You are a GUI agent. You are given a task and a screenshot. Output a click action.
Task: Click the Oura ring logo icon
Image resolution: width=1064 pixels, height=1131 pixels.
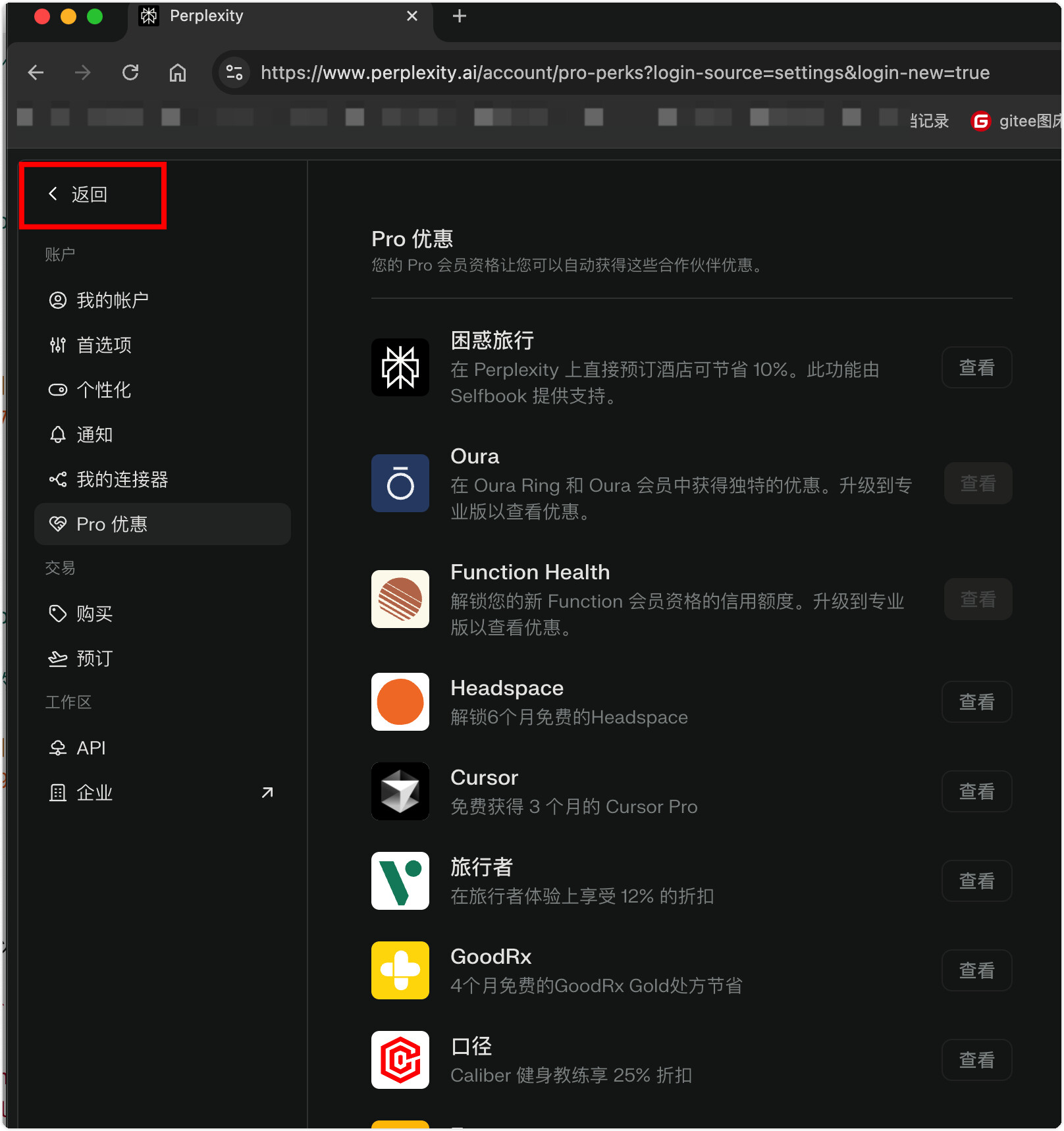click(400, 483)
